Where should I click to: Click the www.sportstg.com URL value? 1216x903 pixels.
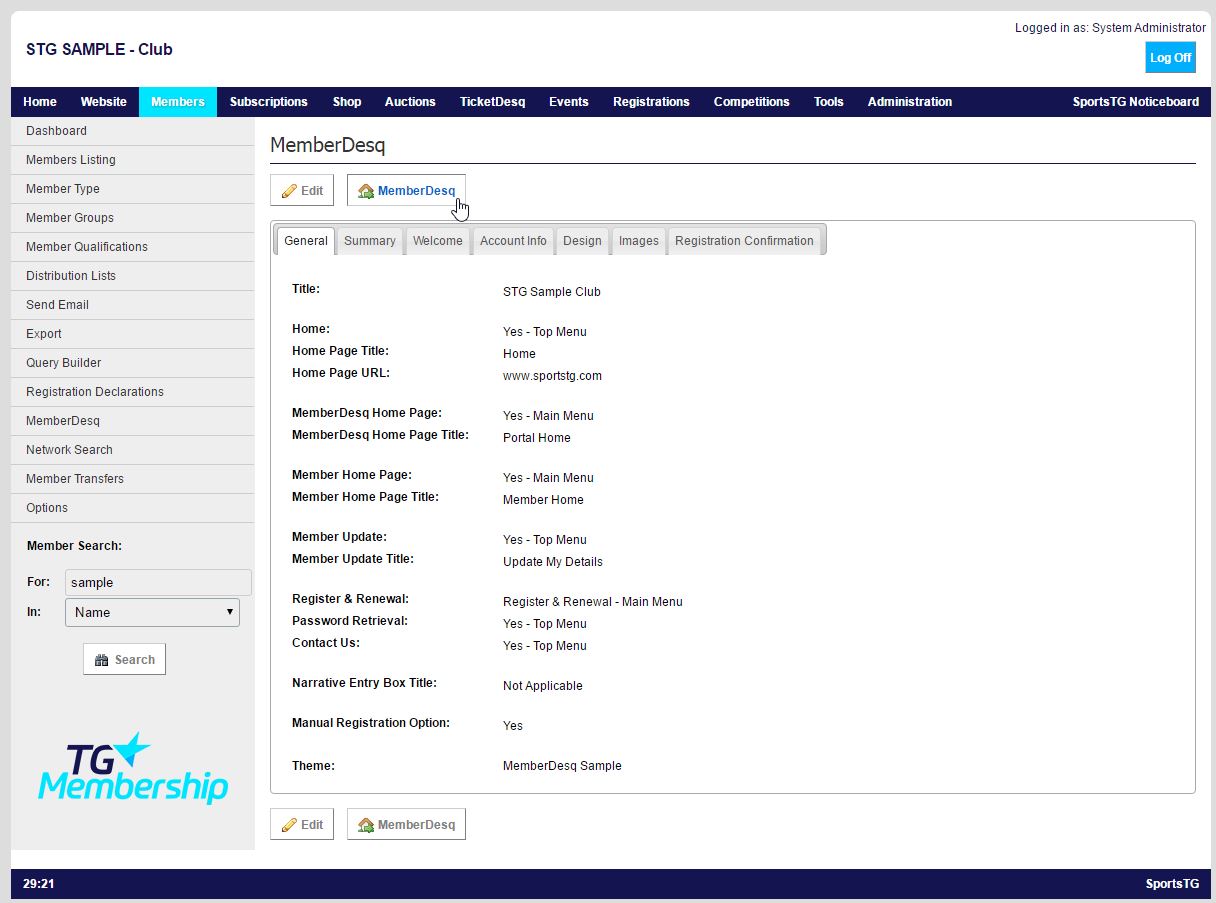tap(552, 376)
